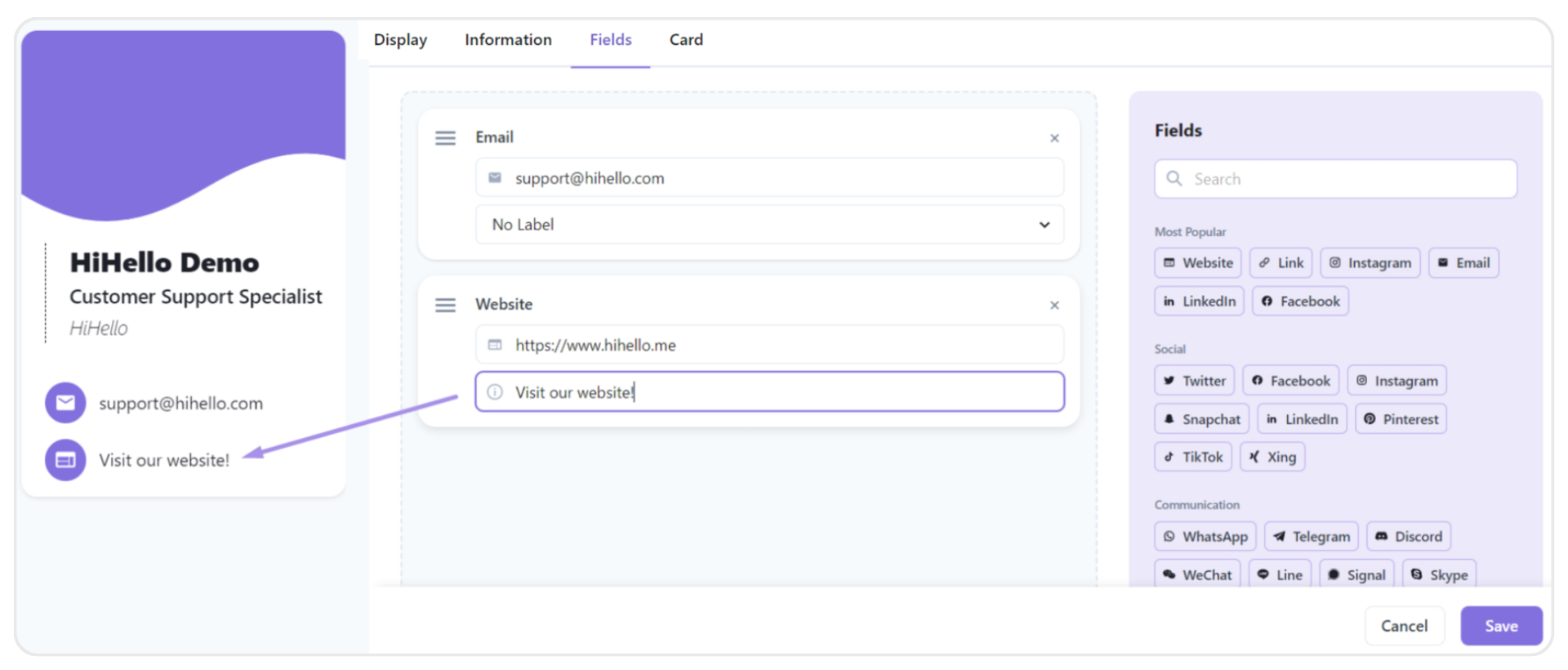Image resolution: width=1568 pixels, height=670 pixels.
Task: Add the Discord field
Action: [x=1409, y=537]
